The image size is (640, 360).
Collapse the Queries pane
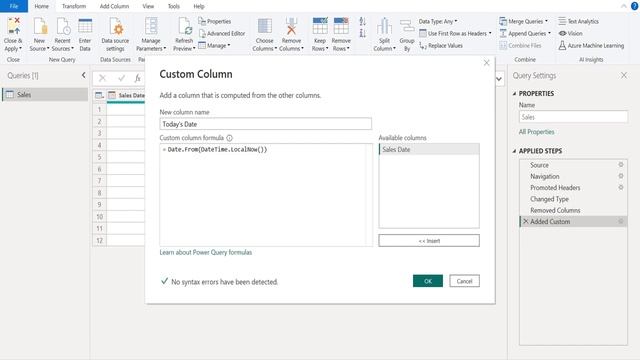click(84, 75)
